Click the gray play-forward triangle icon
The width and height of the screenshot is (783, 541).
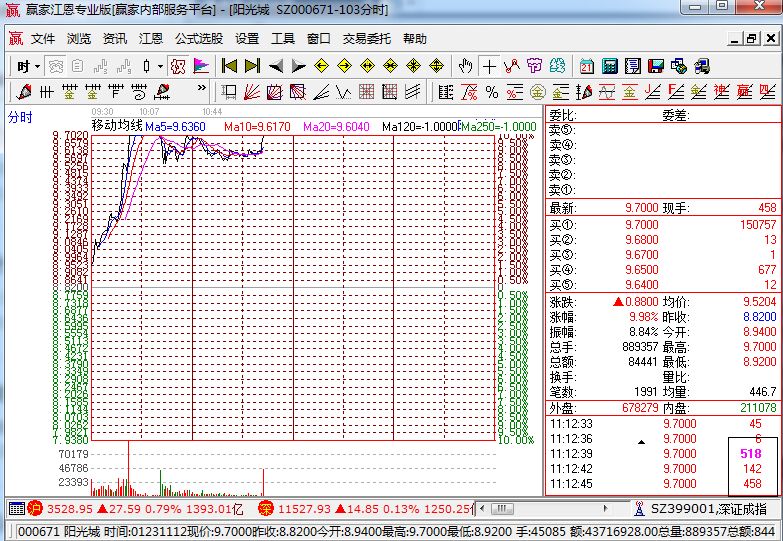click(x=299, y=66)
